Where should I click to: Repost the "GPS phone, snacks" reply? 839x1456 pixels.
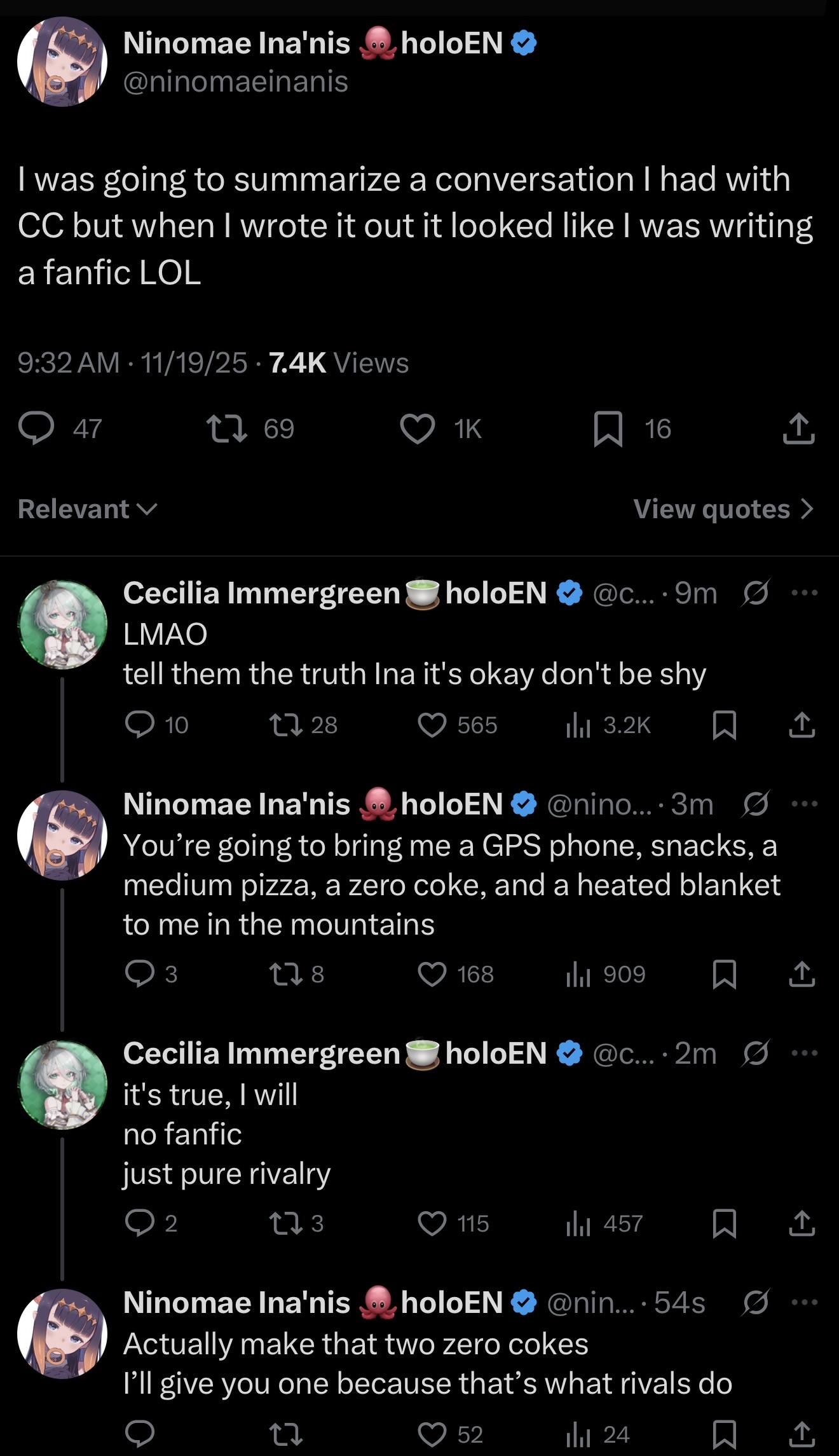click(285, 974)
